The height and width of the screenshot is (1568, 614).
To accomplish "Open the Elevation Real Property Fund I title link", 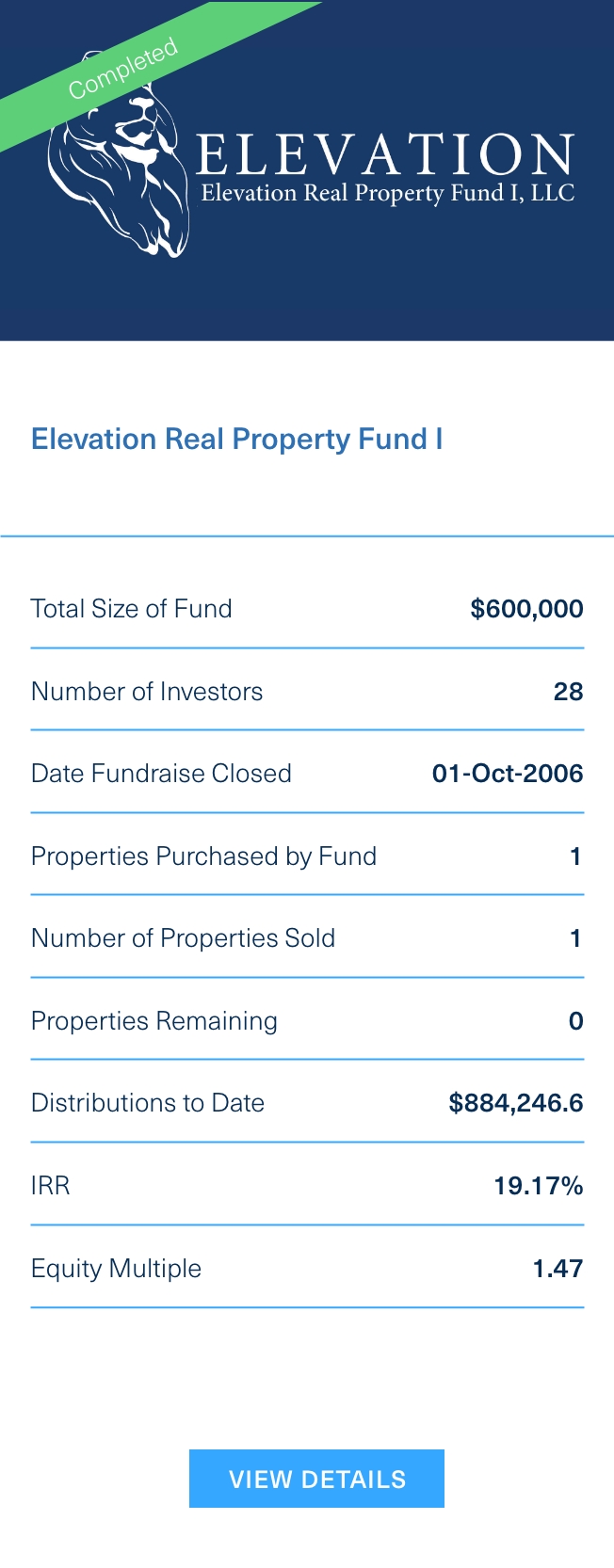I will [x=237, y=440].
